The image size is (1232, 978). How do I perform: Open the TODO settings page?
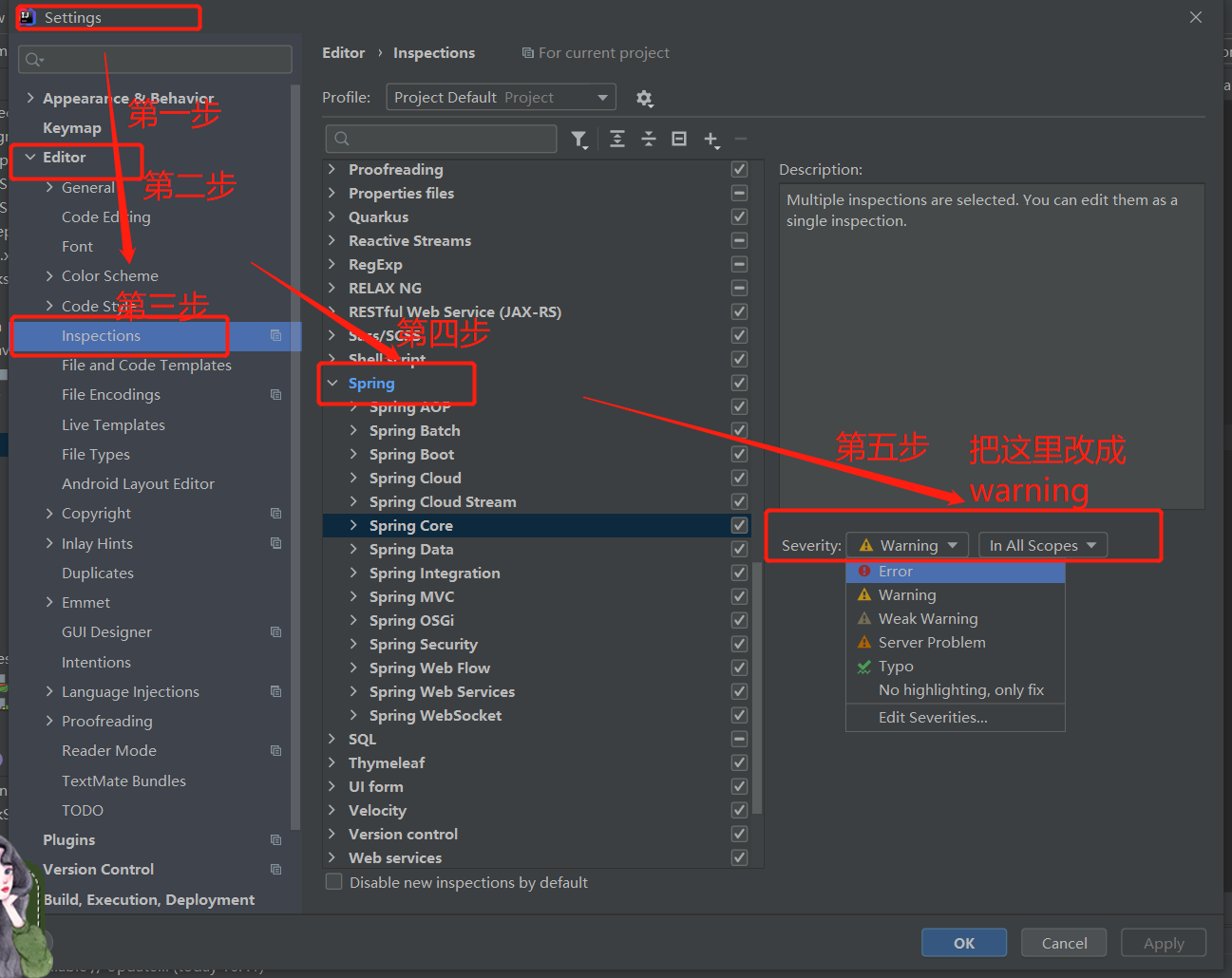click(x=83, y=810)
